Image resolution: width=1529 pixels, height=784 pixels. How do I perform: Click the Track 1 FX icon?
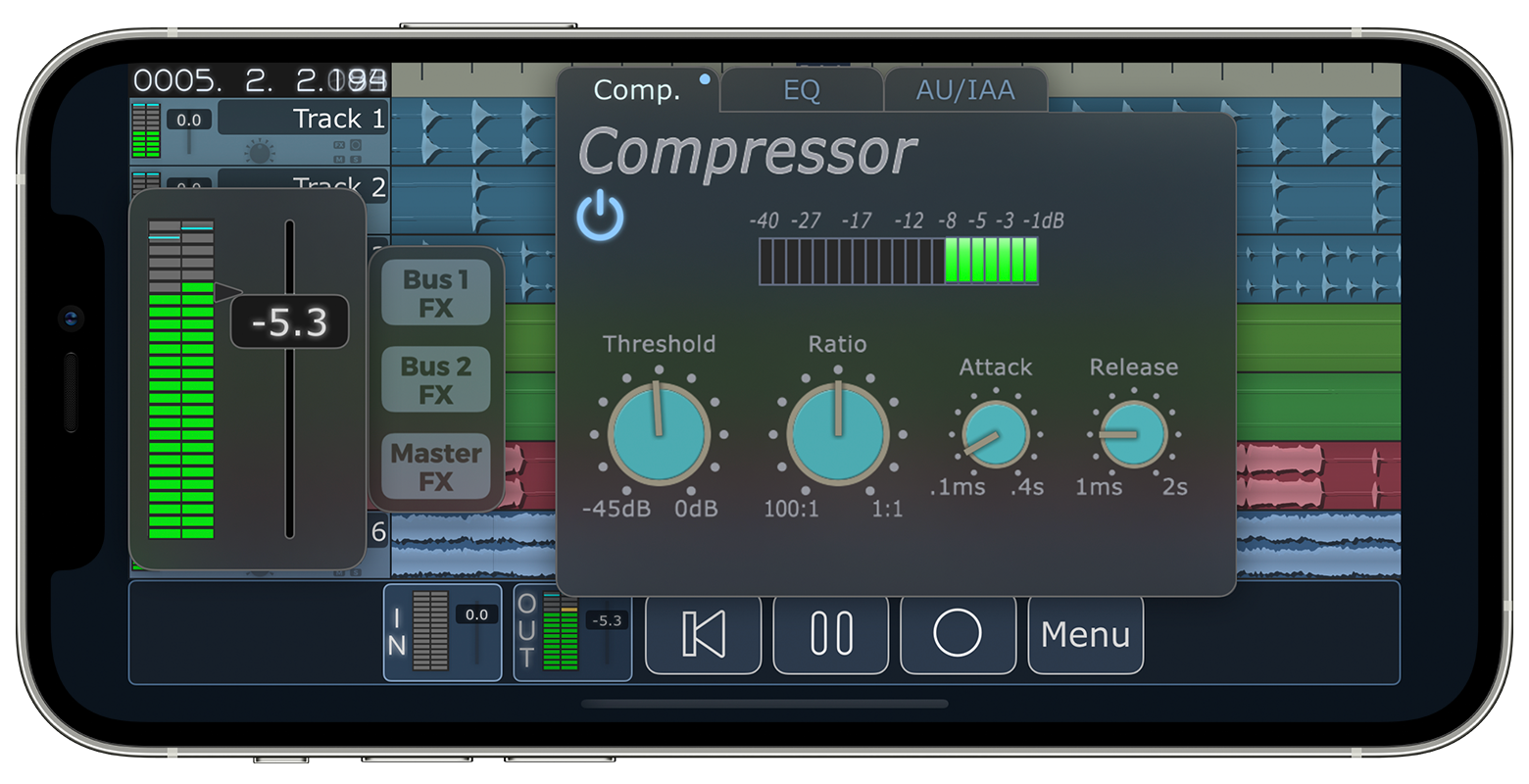click(339, 145)
